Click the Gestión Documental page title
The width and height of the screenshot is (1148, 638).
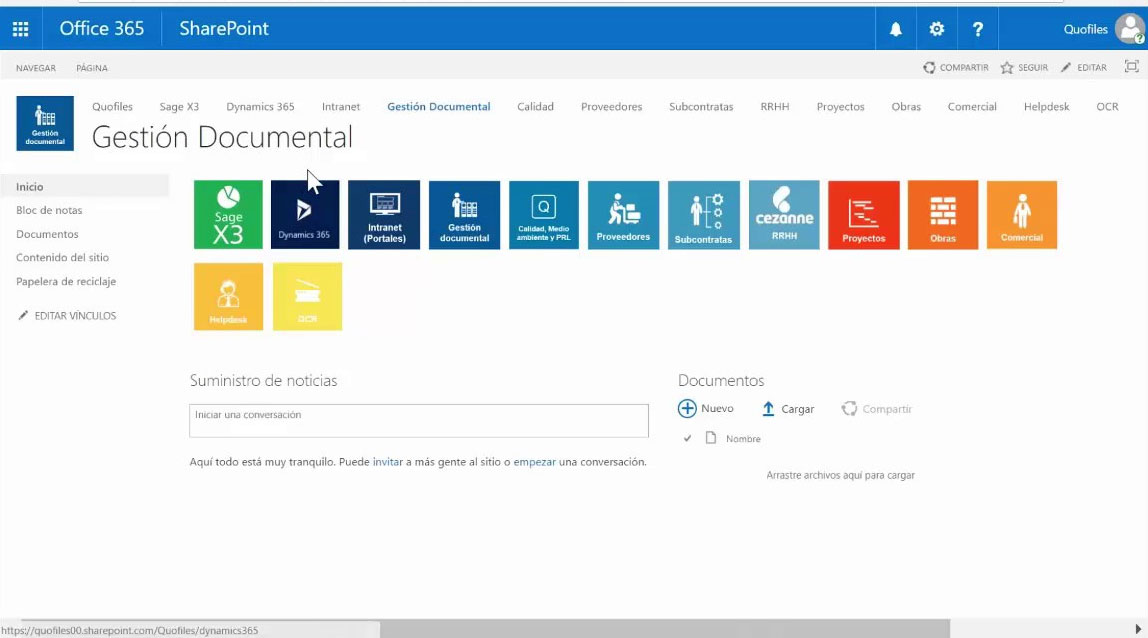tap(222, 137)
